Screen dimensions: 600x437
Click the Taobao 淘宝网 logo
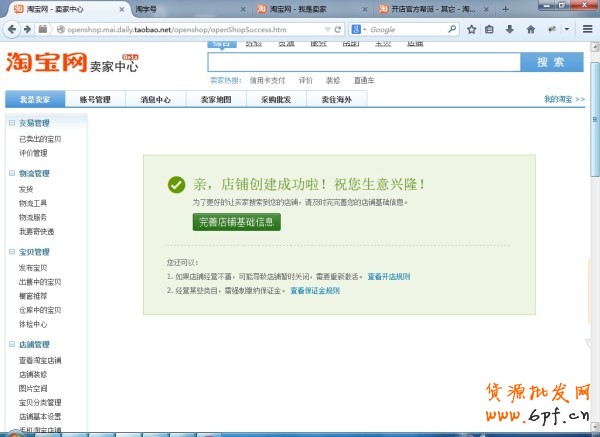(44, 63)
